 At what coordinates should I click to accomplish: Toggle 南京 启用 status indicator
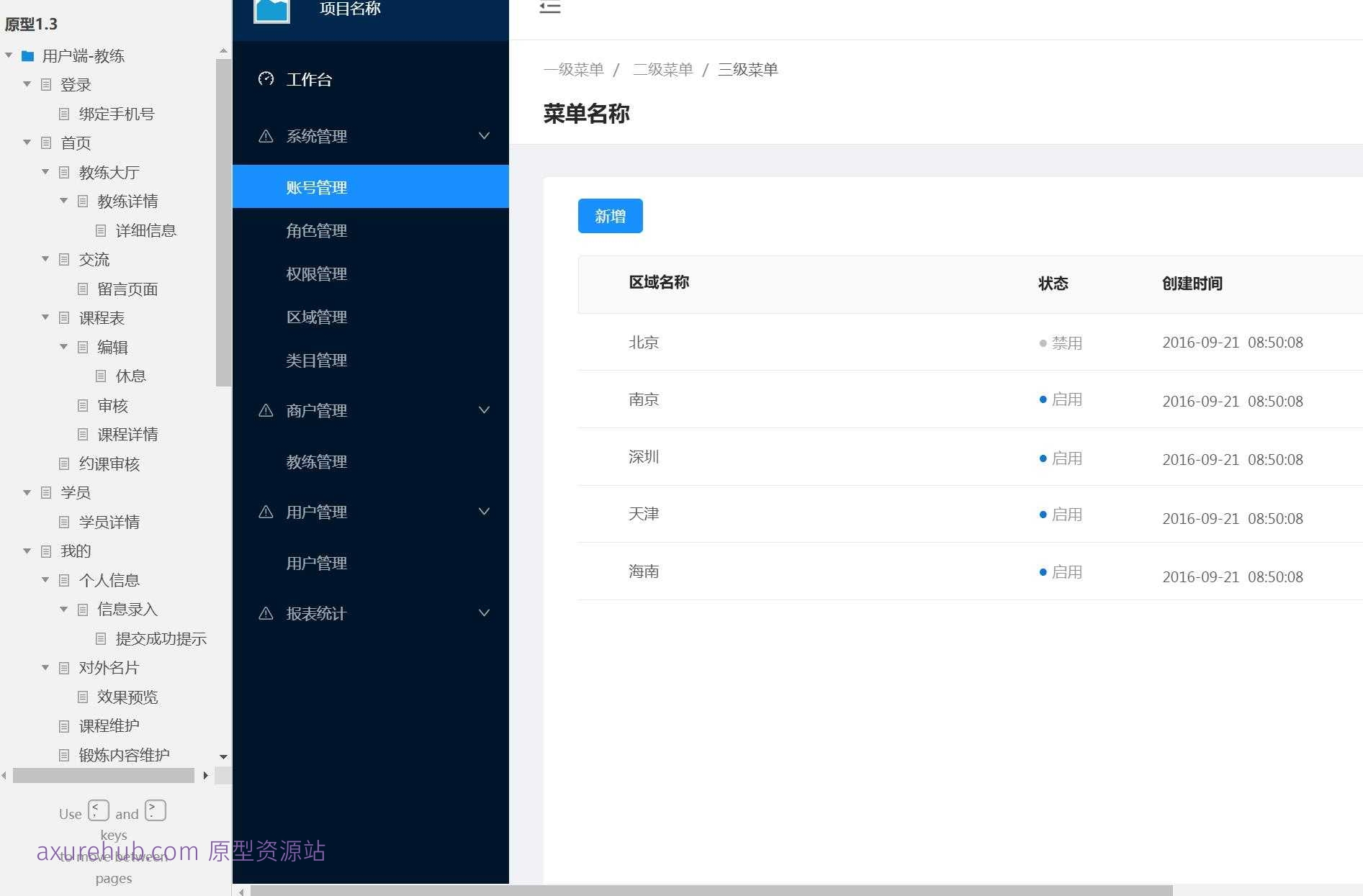[1042, 398]
